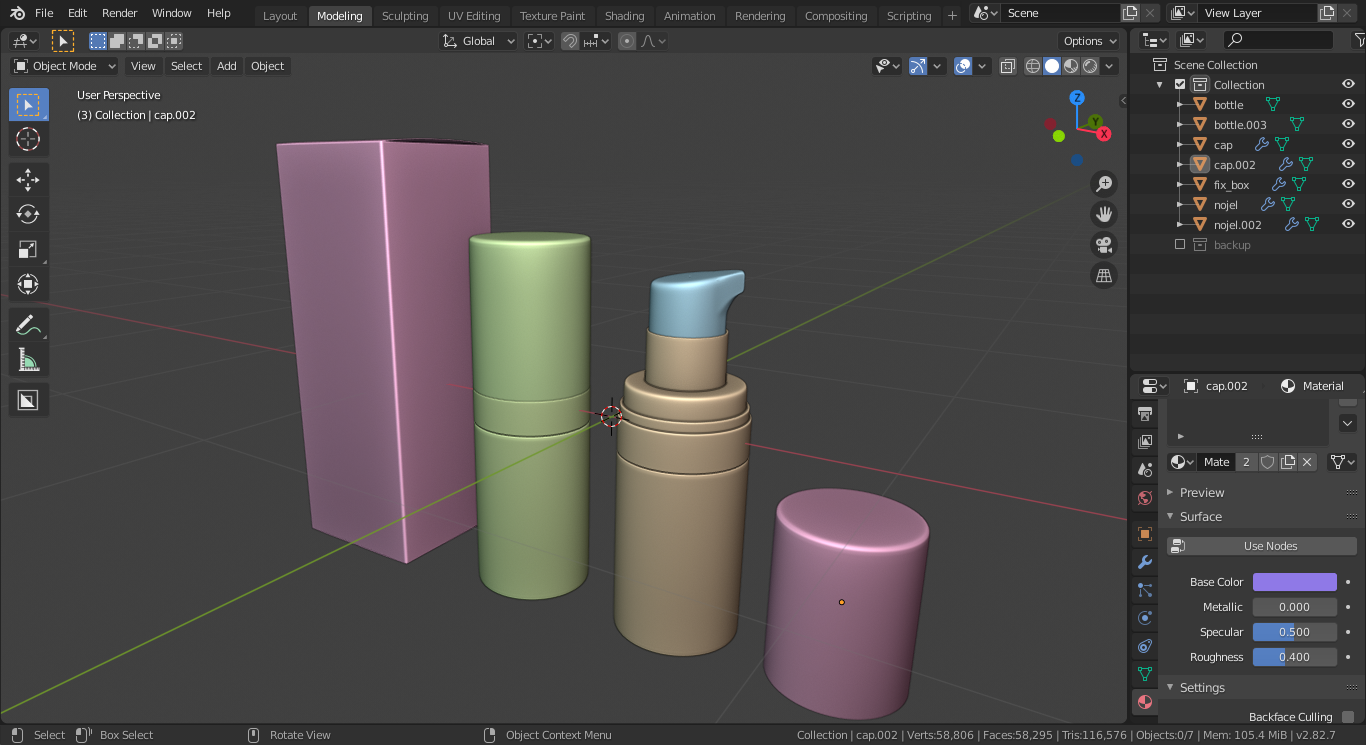Select the Move tool in toolbar
Screen dimensions: 1366x745
[28, 180]
